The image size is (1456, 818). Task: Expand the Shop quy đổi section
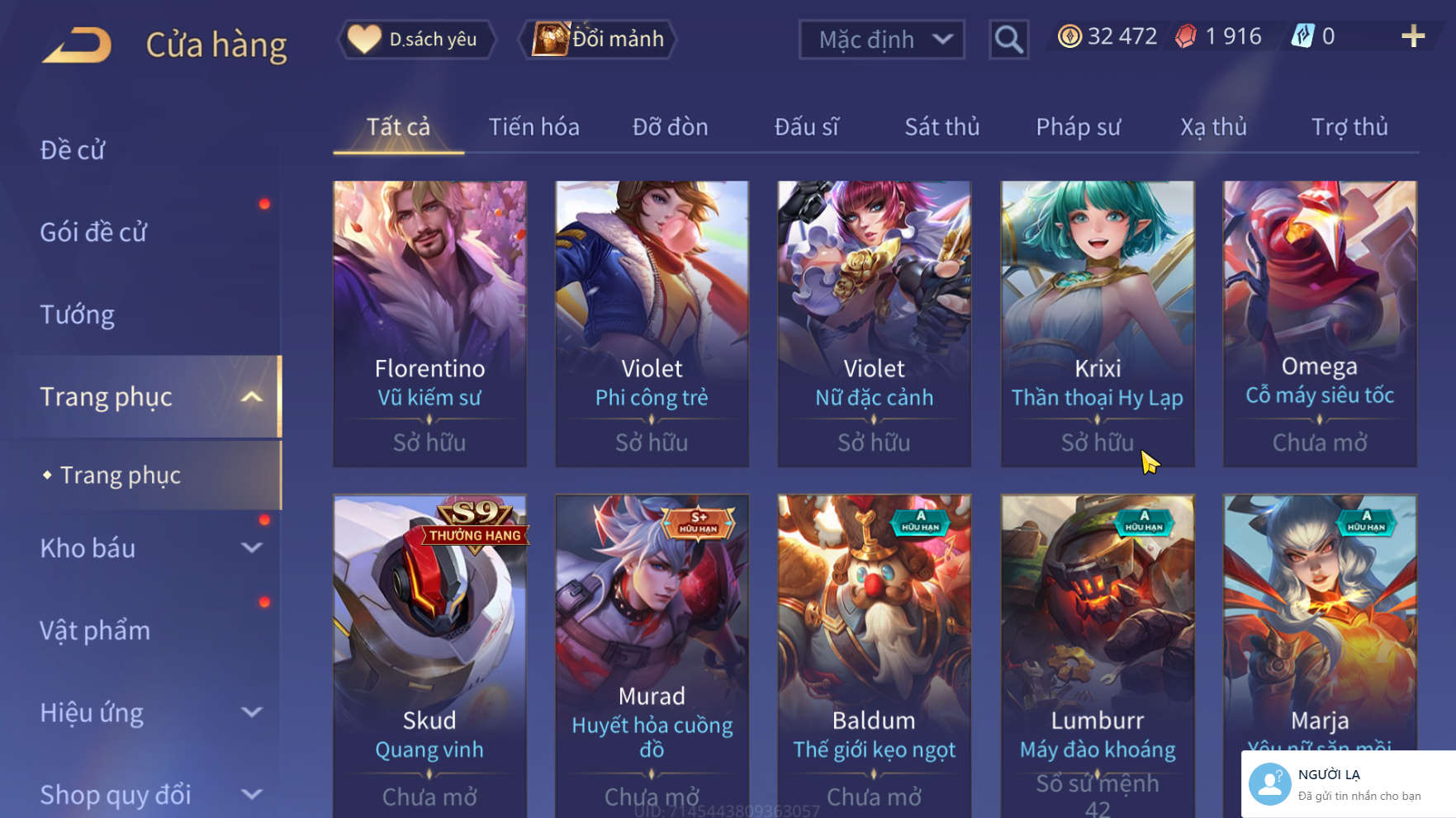252,795
